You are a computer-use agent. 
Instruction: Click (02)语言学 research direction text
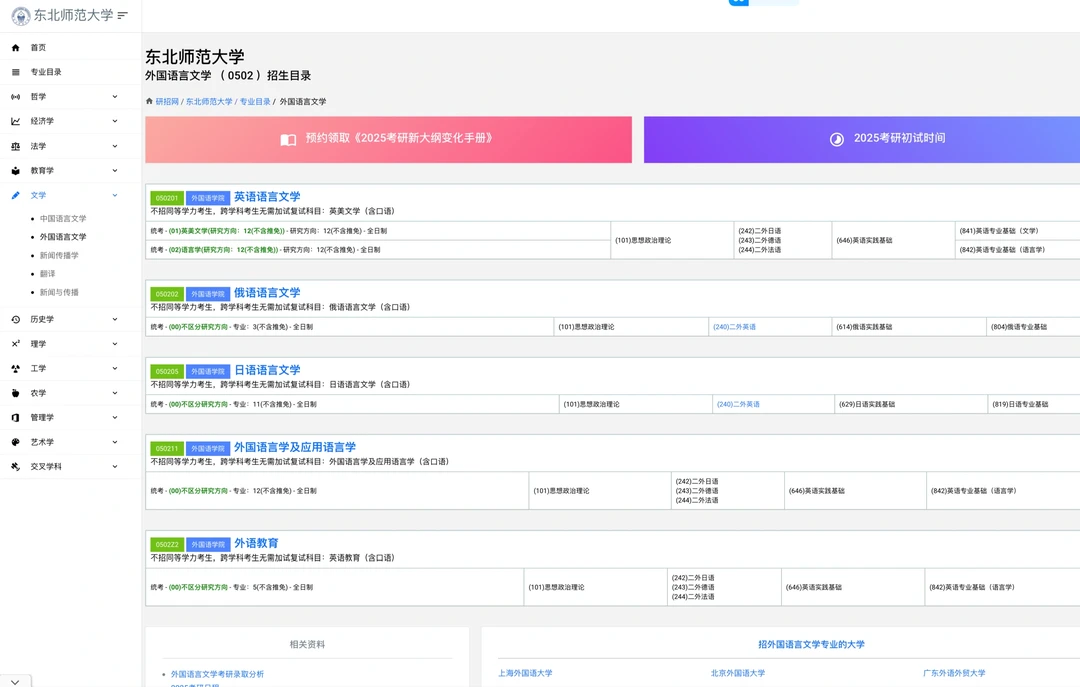coord(224,250)
